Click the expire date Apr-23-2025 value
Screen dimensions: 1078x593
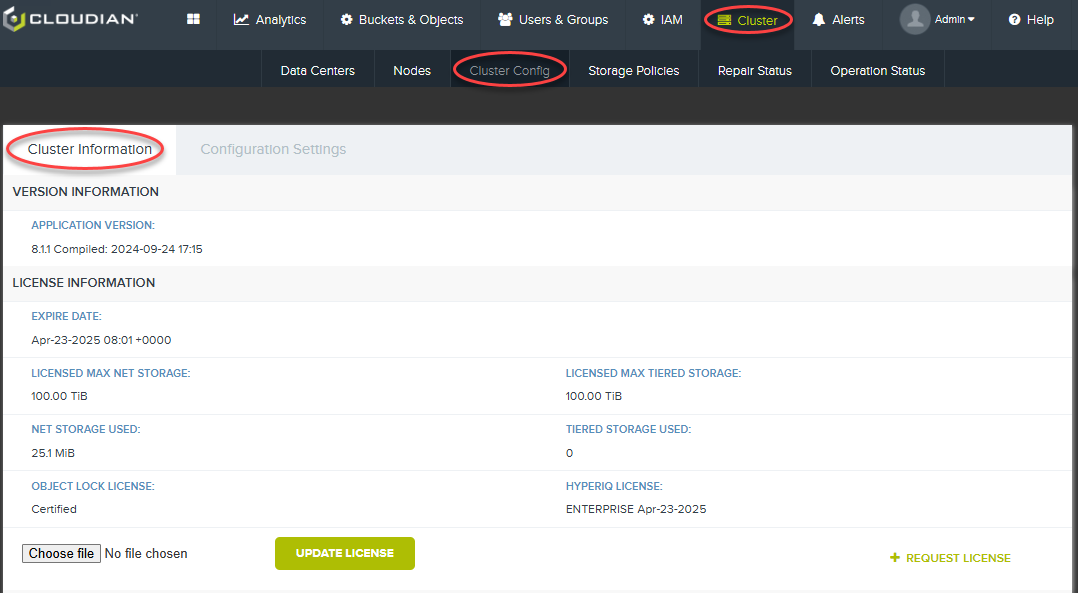(101, 339)
